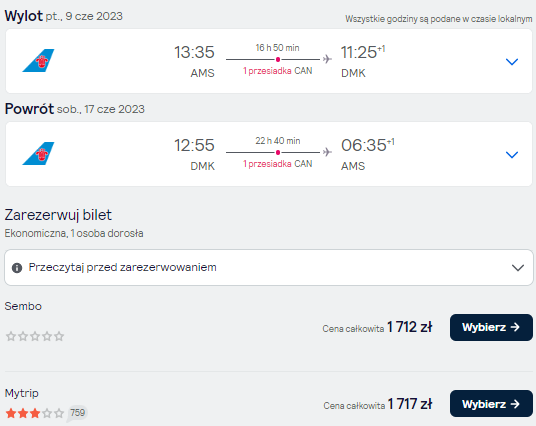The image size is (536, 426).
Task: Click outbound '1 przesiadka CAN' stopover label
Action: [x=278, y=71]
